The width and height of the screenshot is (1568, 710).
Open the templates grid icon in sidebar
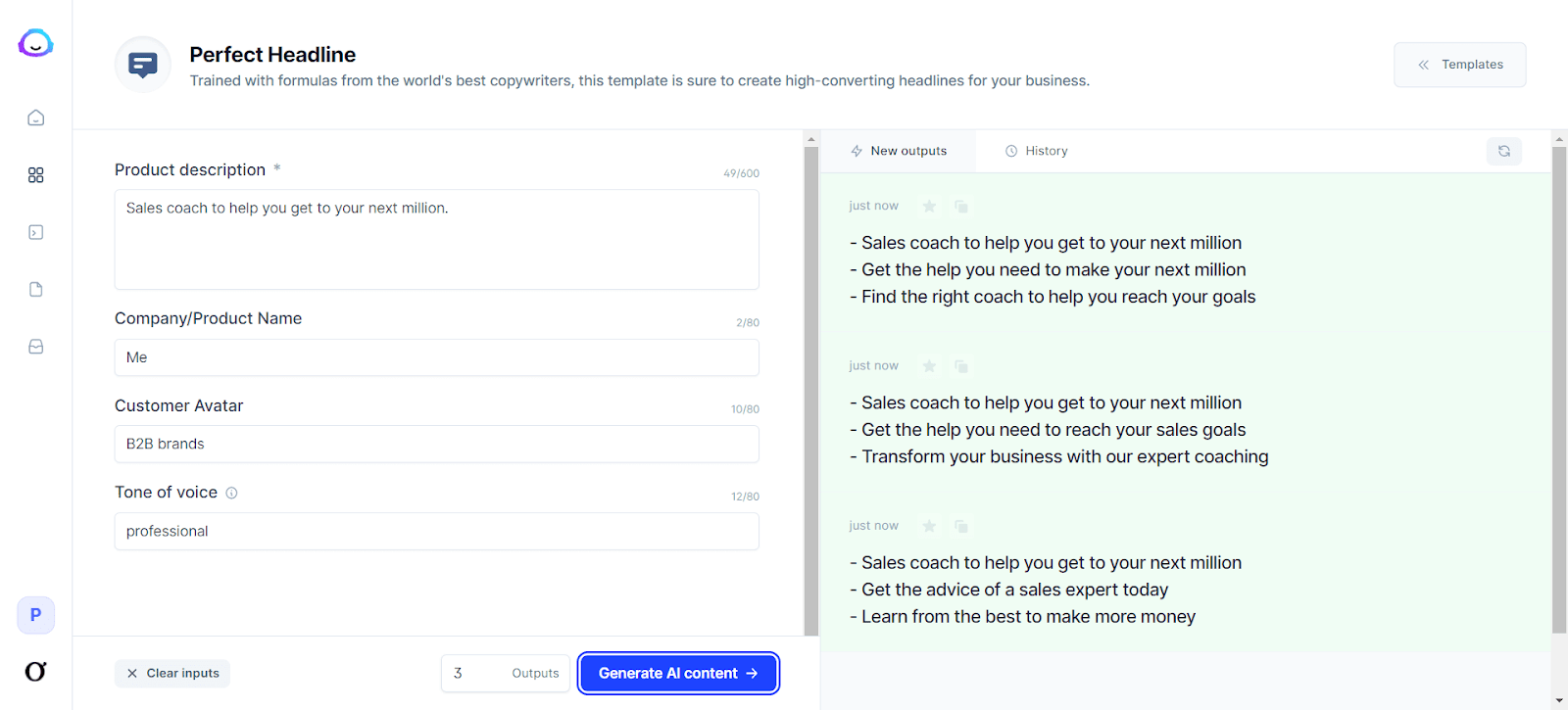(x=36, y=175)
